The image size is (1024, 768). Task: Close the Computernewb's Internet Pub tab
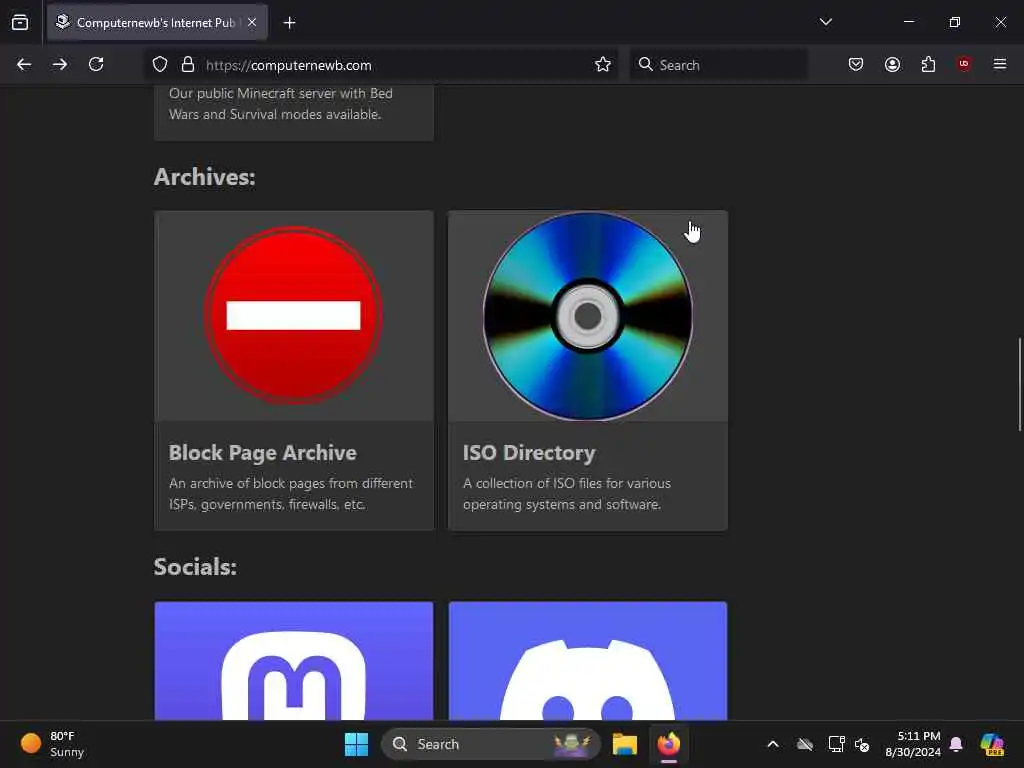[252, 22]
